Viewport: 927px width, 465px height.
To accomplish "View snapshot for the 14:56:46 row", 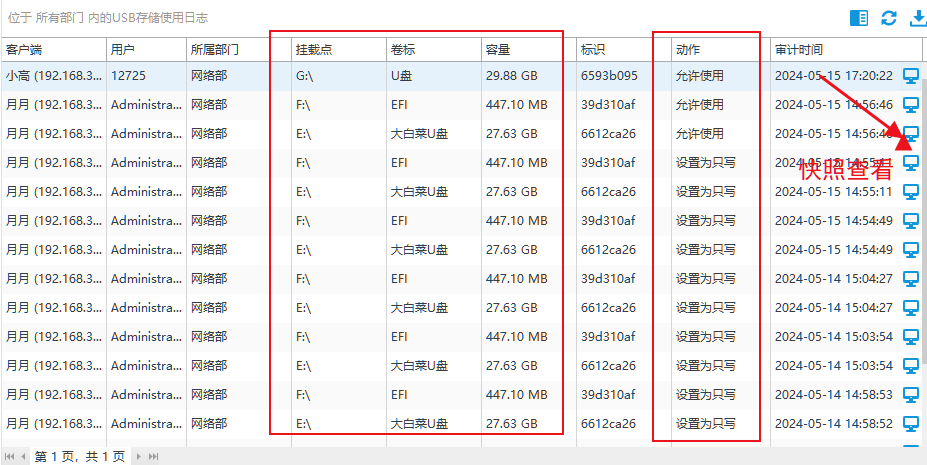I will (x=911, y=105).
